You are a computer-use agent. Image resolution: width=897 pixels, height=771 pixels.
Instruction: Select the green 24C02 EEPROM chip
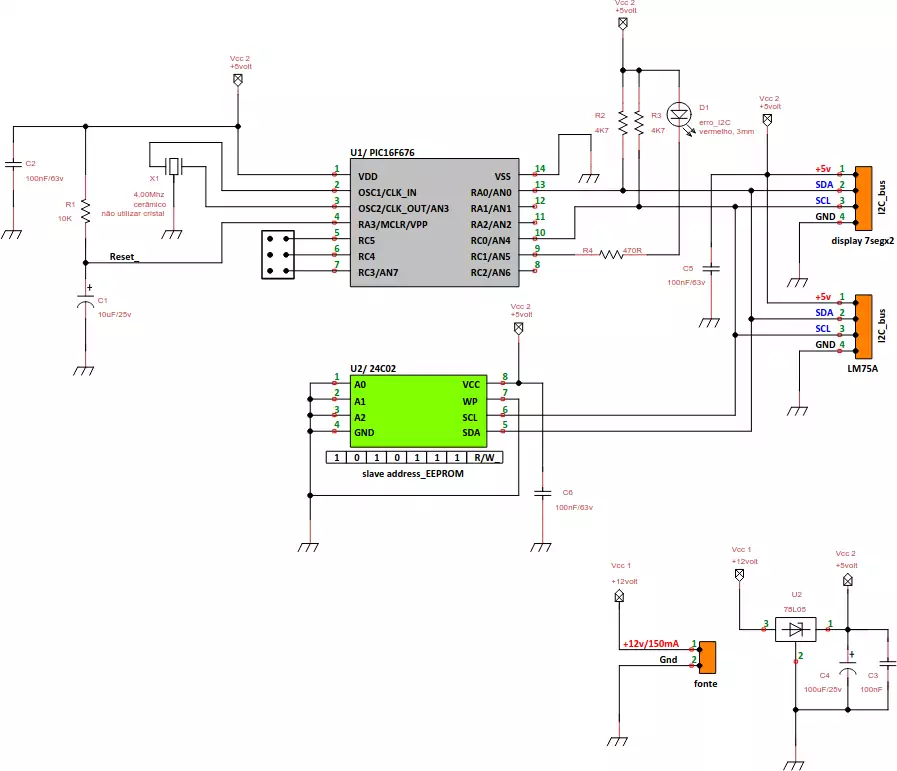[x=419, y=411]
